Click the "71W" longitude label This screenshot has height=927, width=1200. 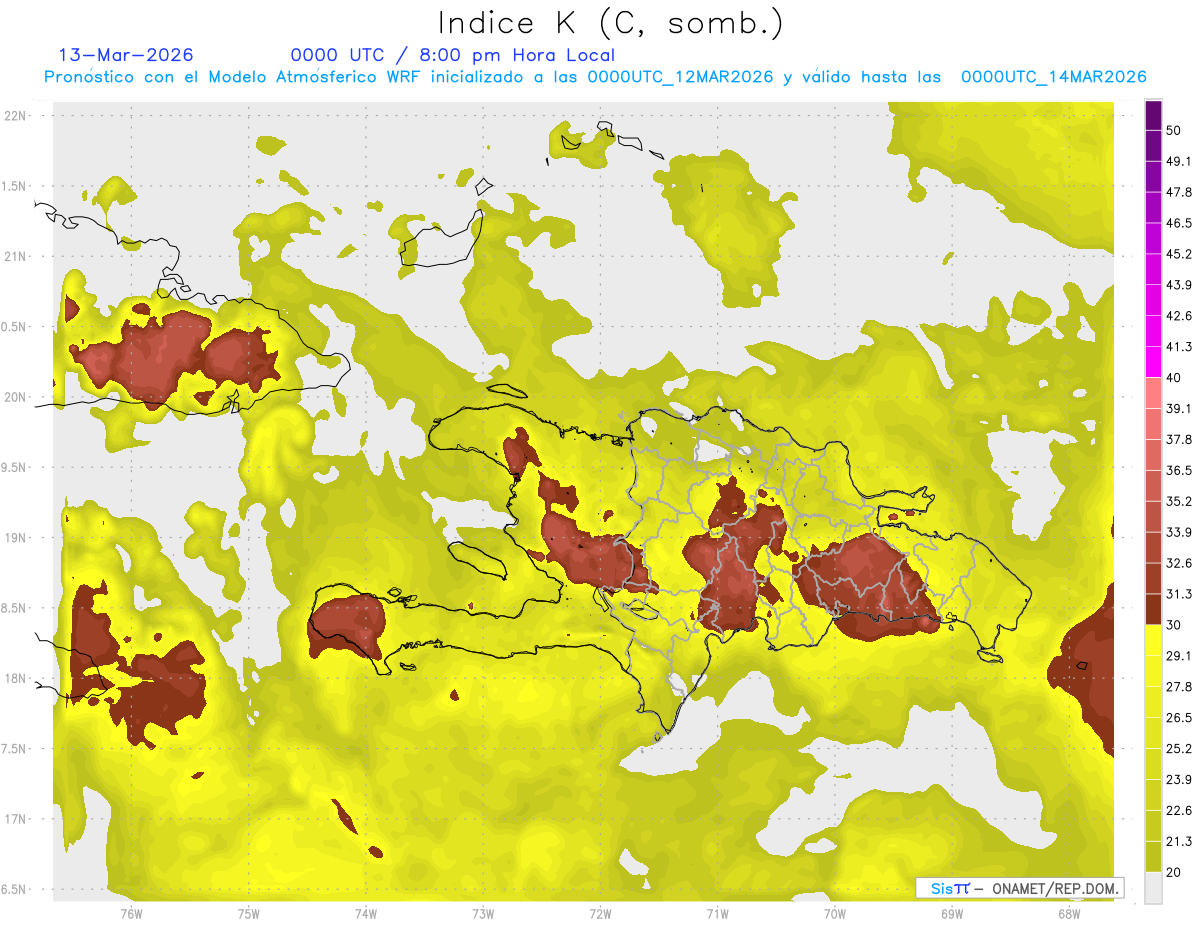[x=717, y=914]
